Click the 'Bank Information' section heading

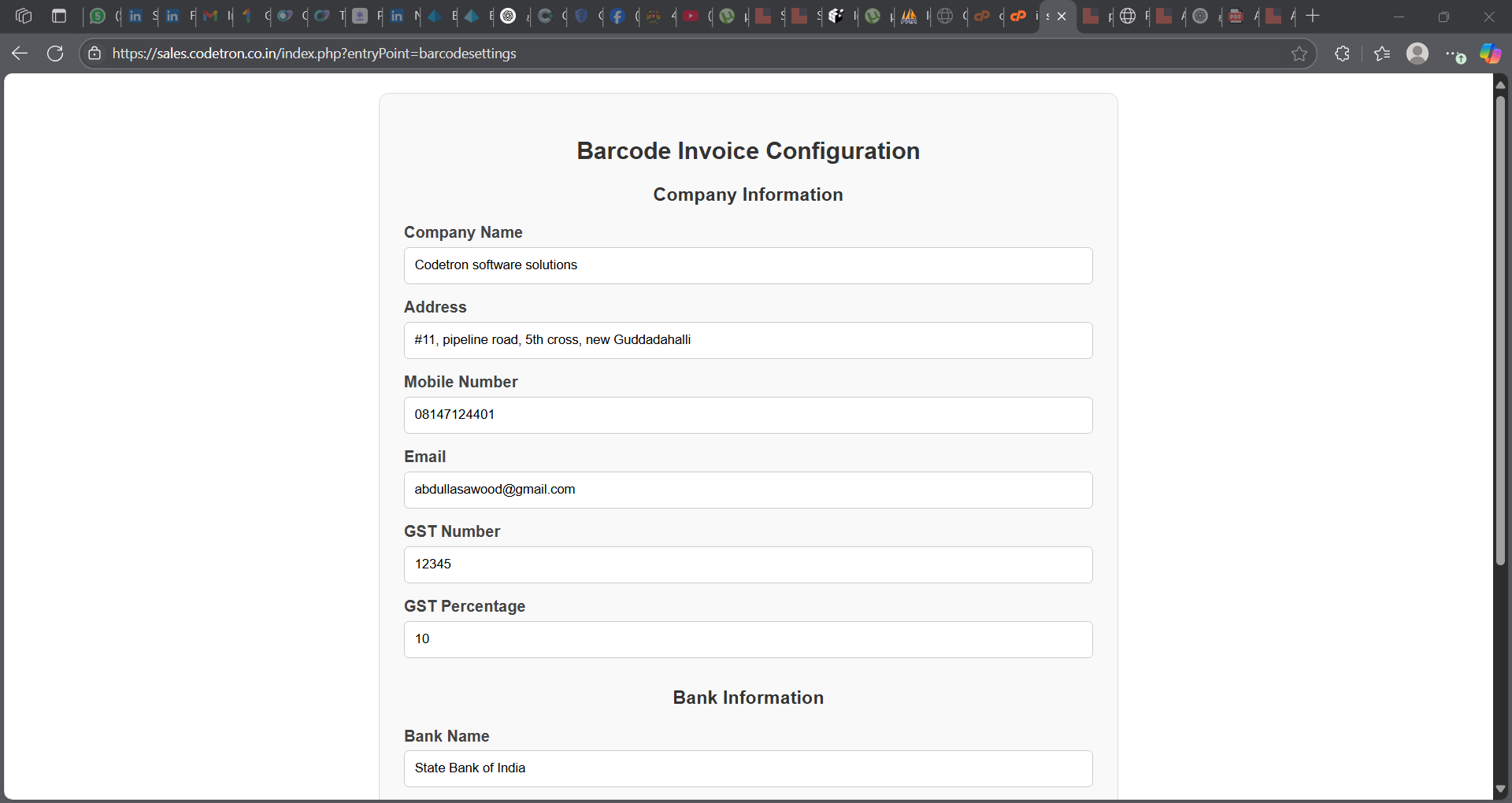[x=748, y=698]
